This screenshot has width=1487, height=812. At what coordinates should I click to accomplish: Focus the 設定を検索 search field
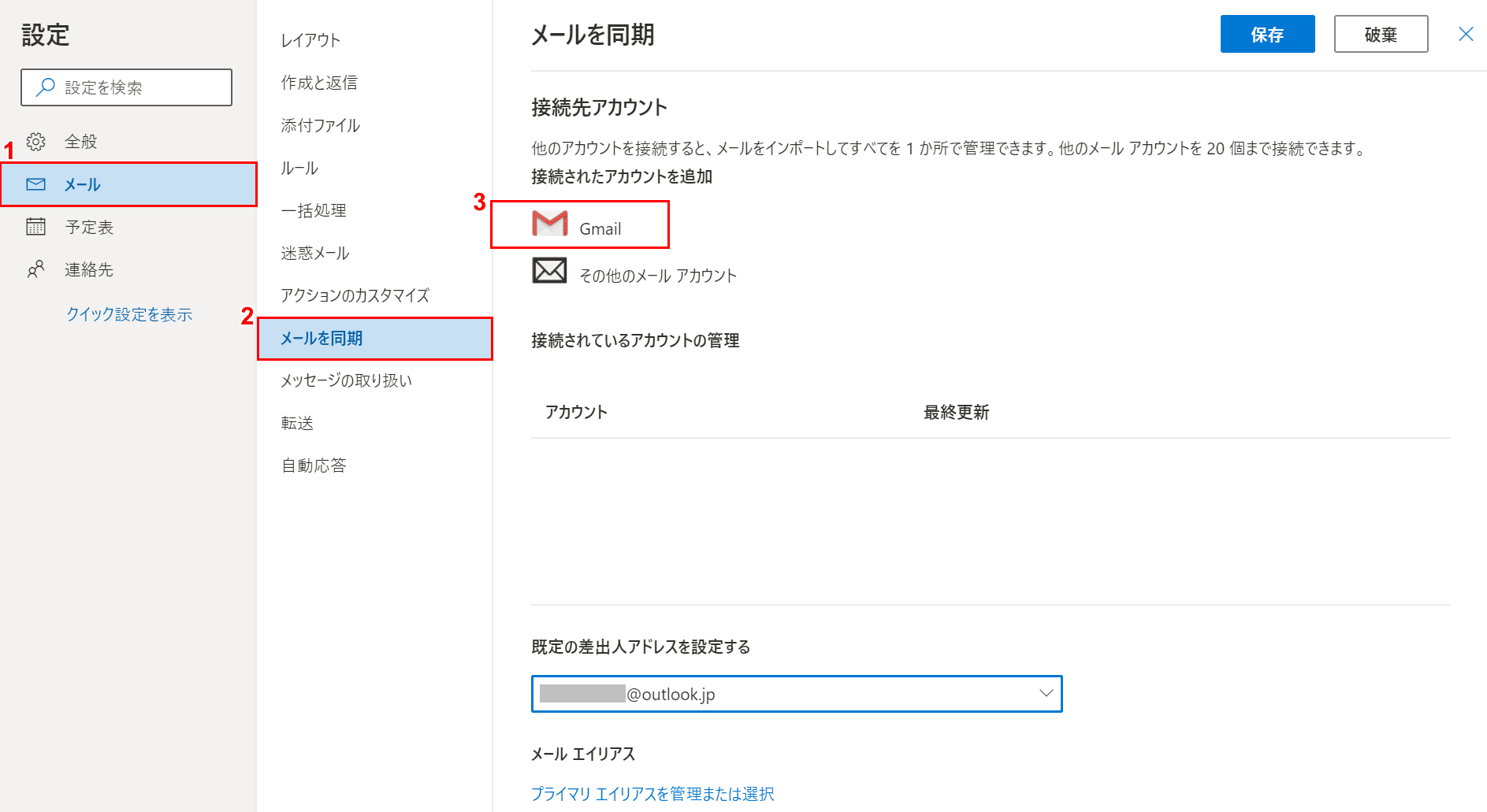pos(126,87)
